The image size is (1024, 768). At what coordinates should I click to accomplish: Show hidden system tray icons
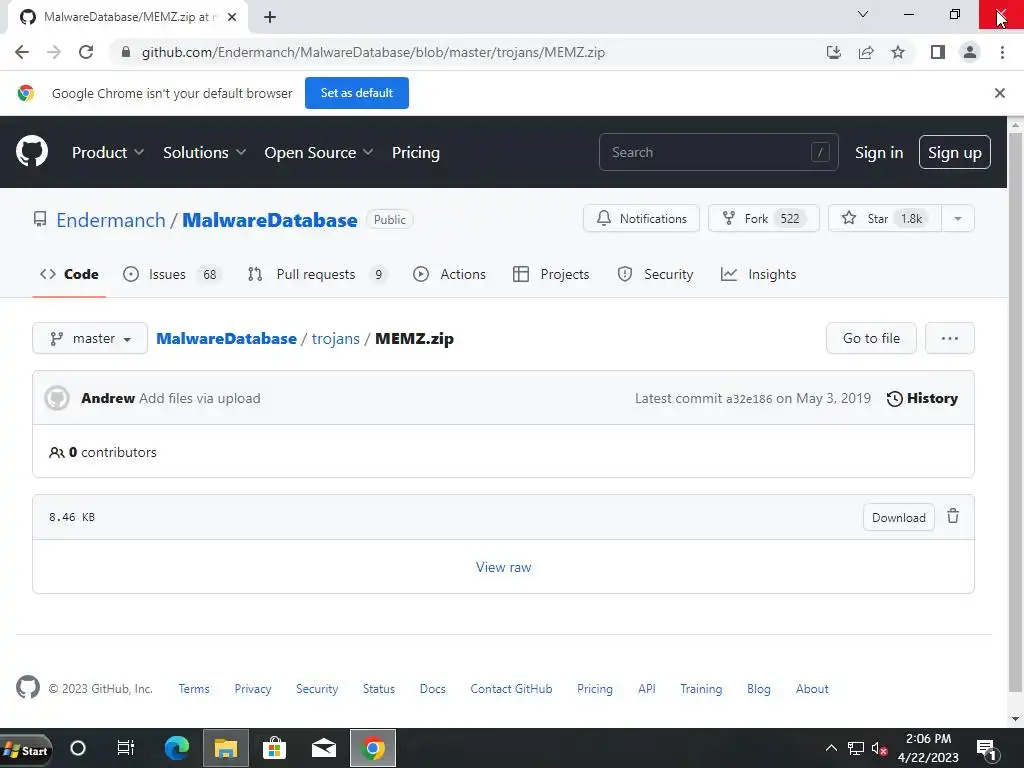[x=831, y=748]
